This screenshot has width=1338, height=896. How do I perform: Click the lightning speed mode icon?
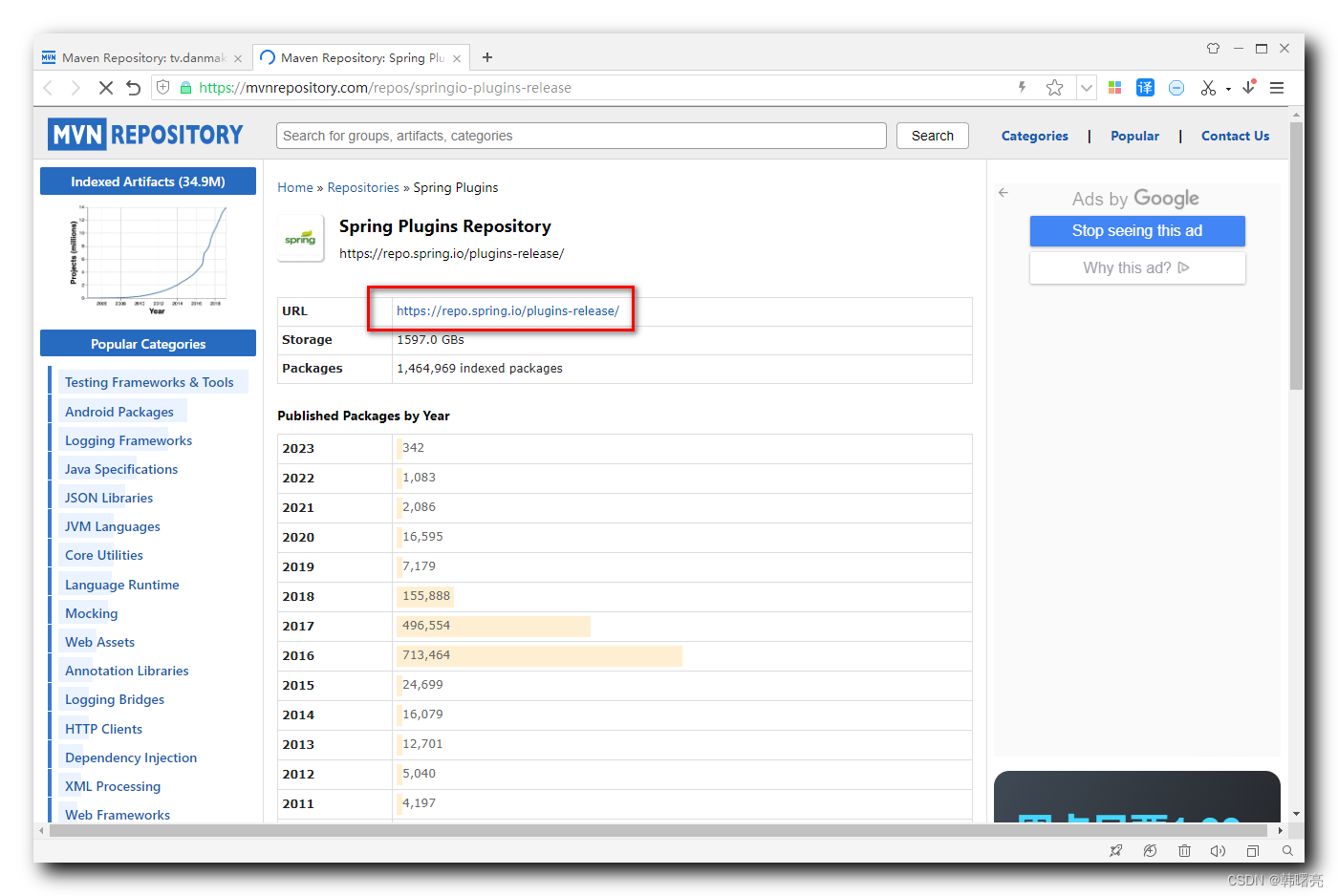(x=1023, y=88)
